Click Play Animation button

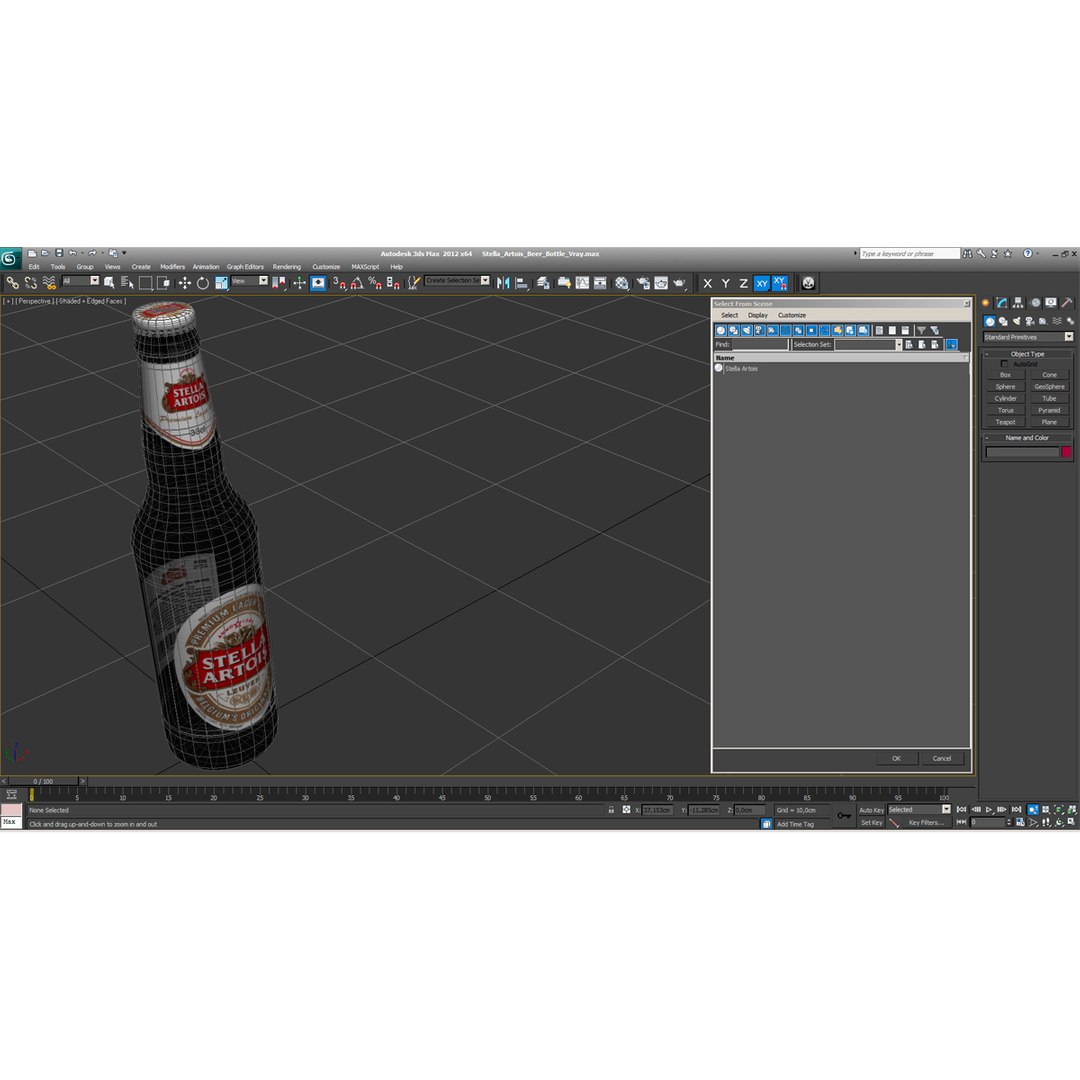(988, 809)
